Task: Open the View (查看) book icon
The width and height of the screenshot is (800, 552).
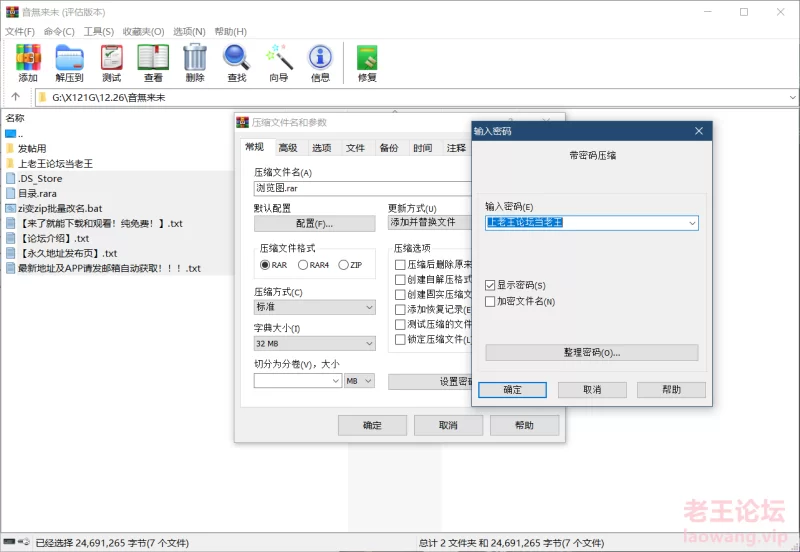Action: tap(153, 63)
